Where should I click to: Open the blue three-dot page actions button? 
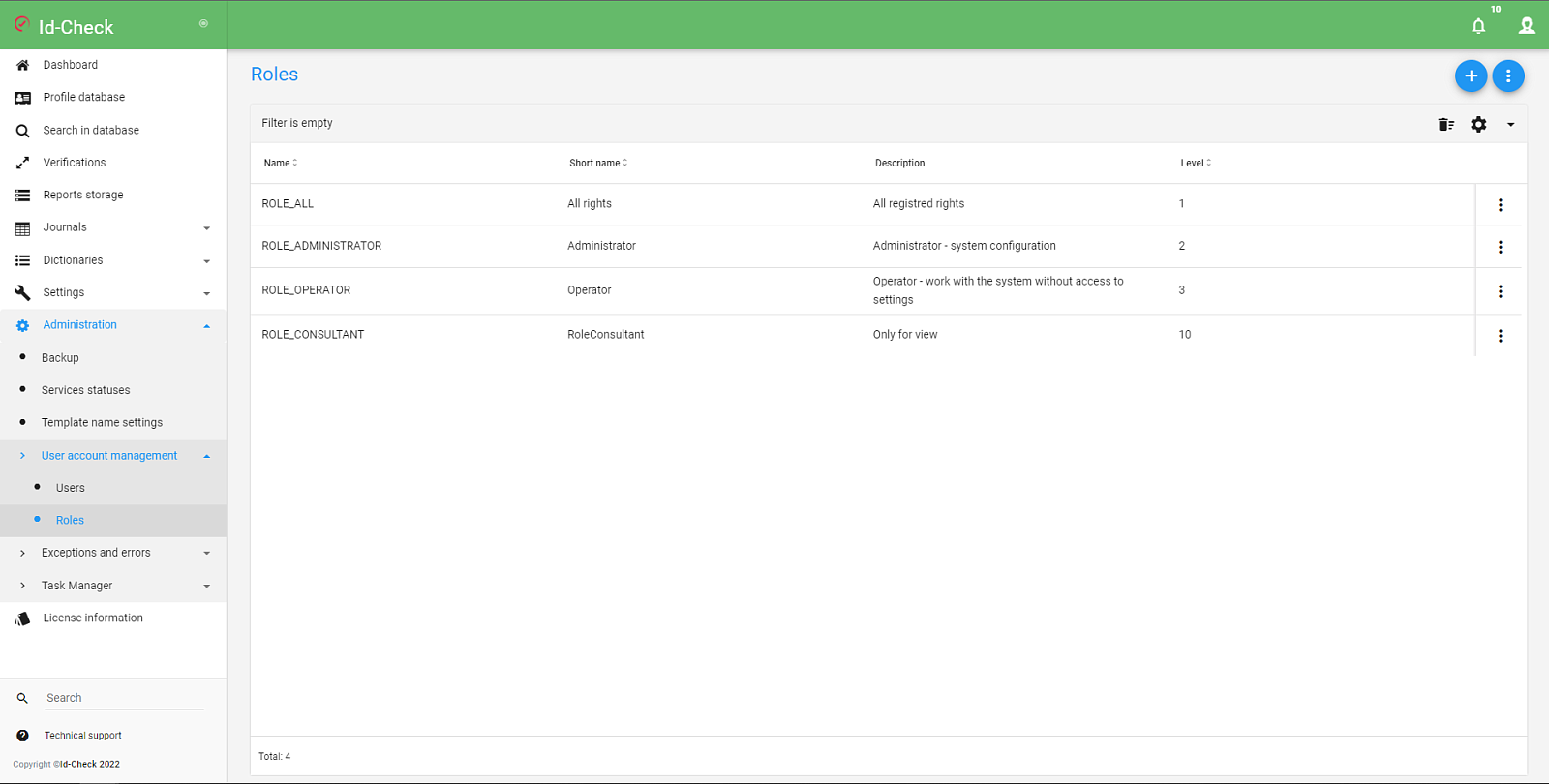pos(1508,75)
